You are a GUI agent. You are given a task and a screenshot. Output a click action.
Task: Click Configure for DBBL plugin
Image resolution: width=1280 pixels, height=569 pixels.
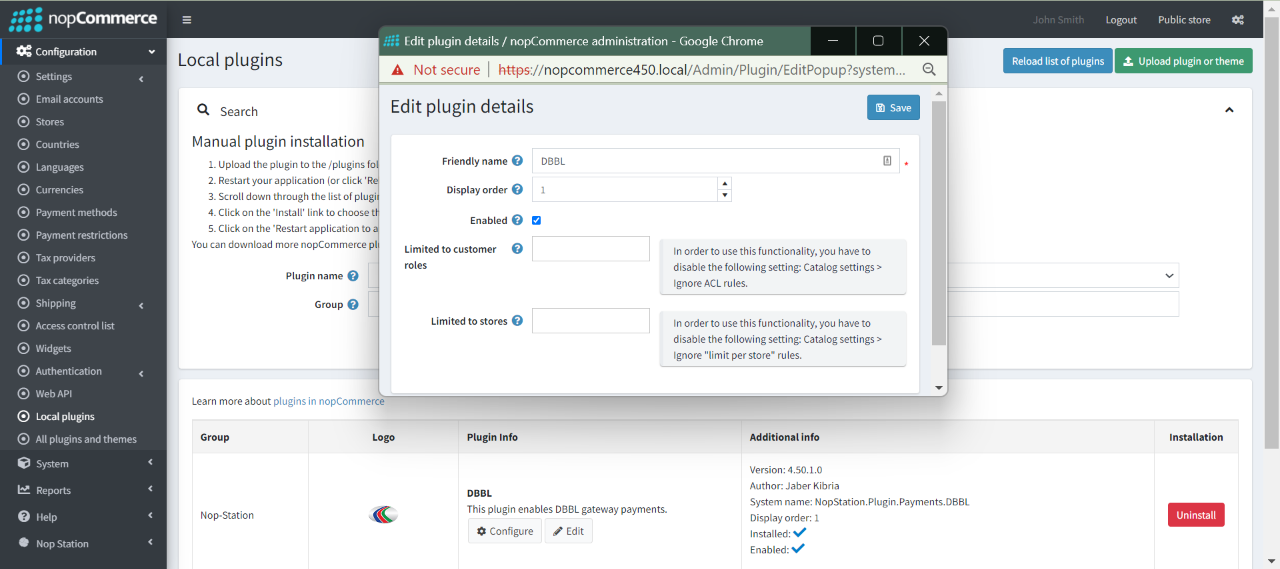(x=505, y=531)
